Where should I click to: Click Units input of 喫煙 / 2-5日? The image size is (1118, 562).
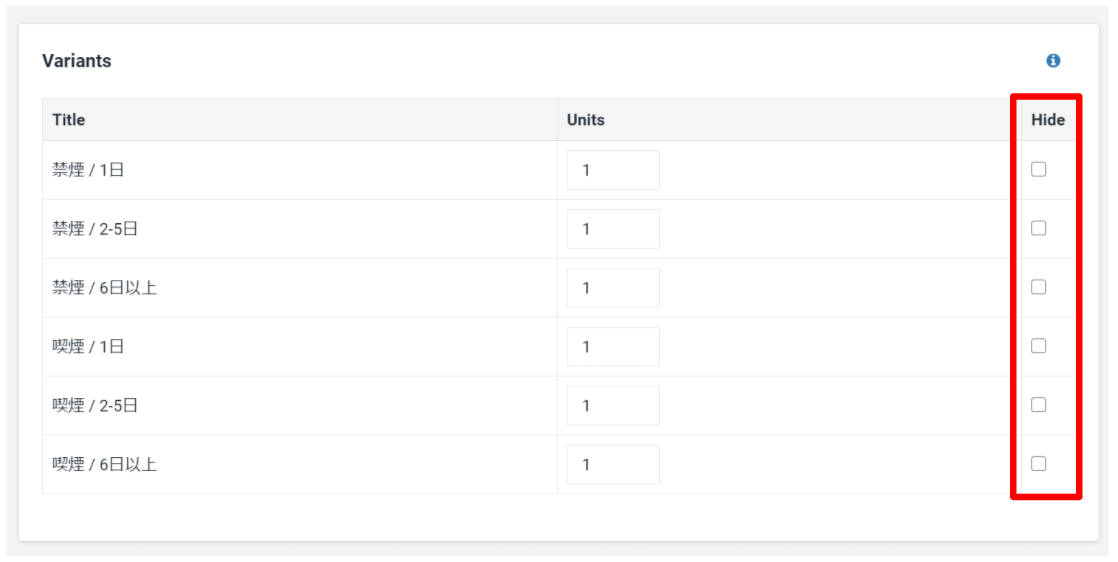click(x=613, y=406)
